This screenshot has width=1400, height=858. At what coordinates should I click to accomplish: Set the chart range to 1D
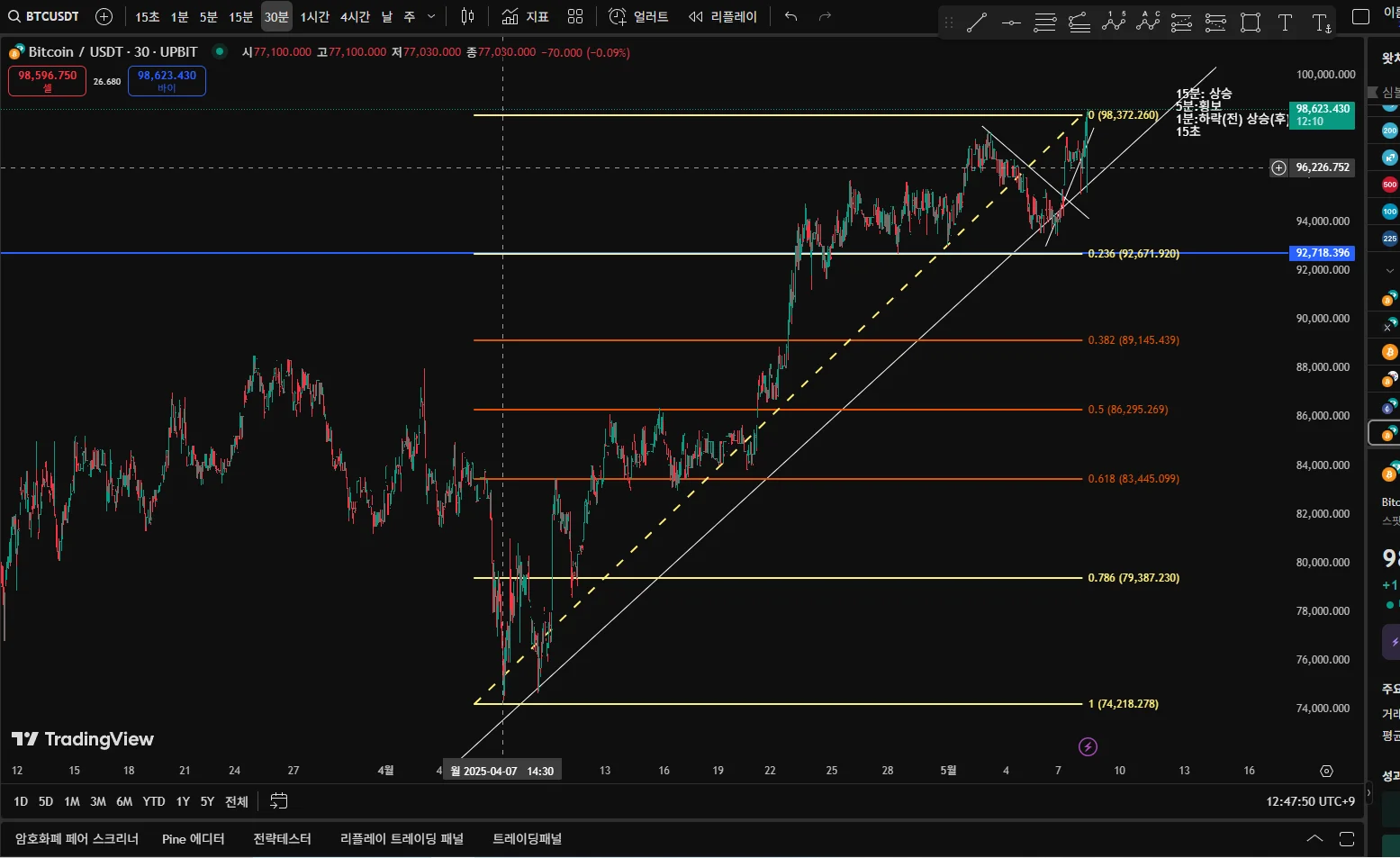[x=21, y=801]
